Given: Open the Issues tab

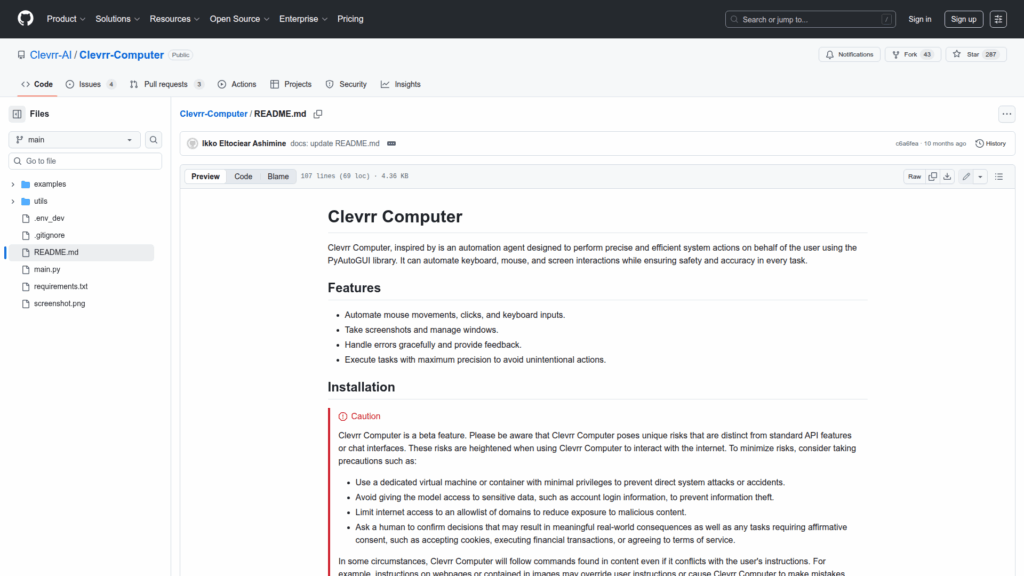Looking at the screenshot, I should tap(91, 84).
